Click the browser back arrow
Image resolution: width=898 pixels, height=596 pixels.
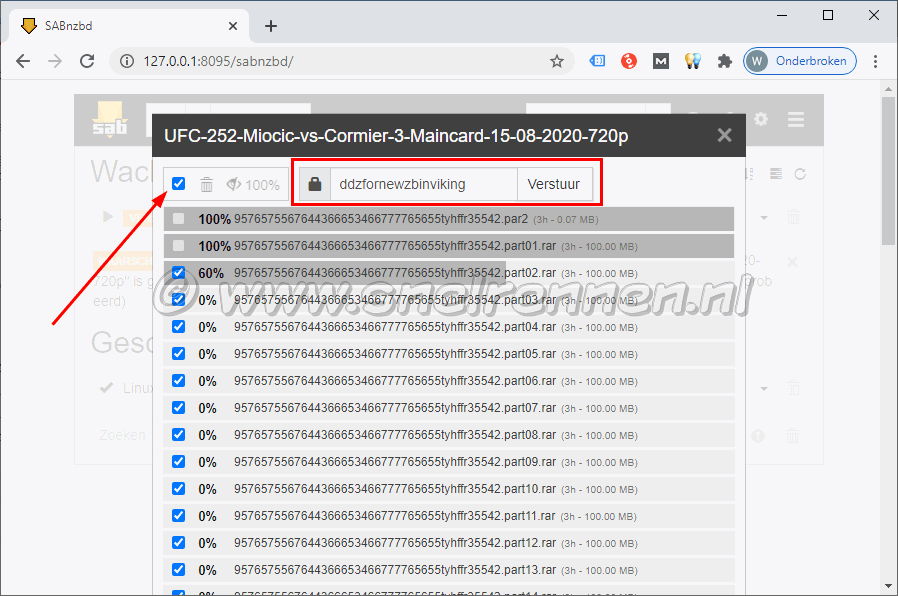(23, 61)
